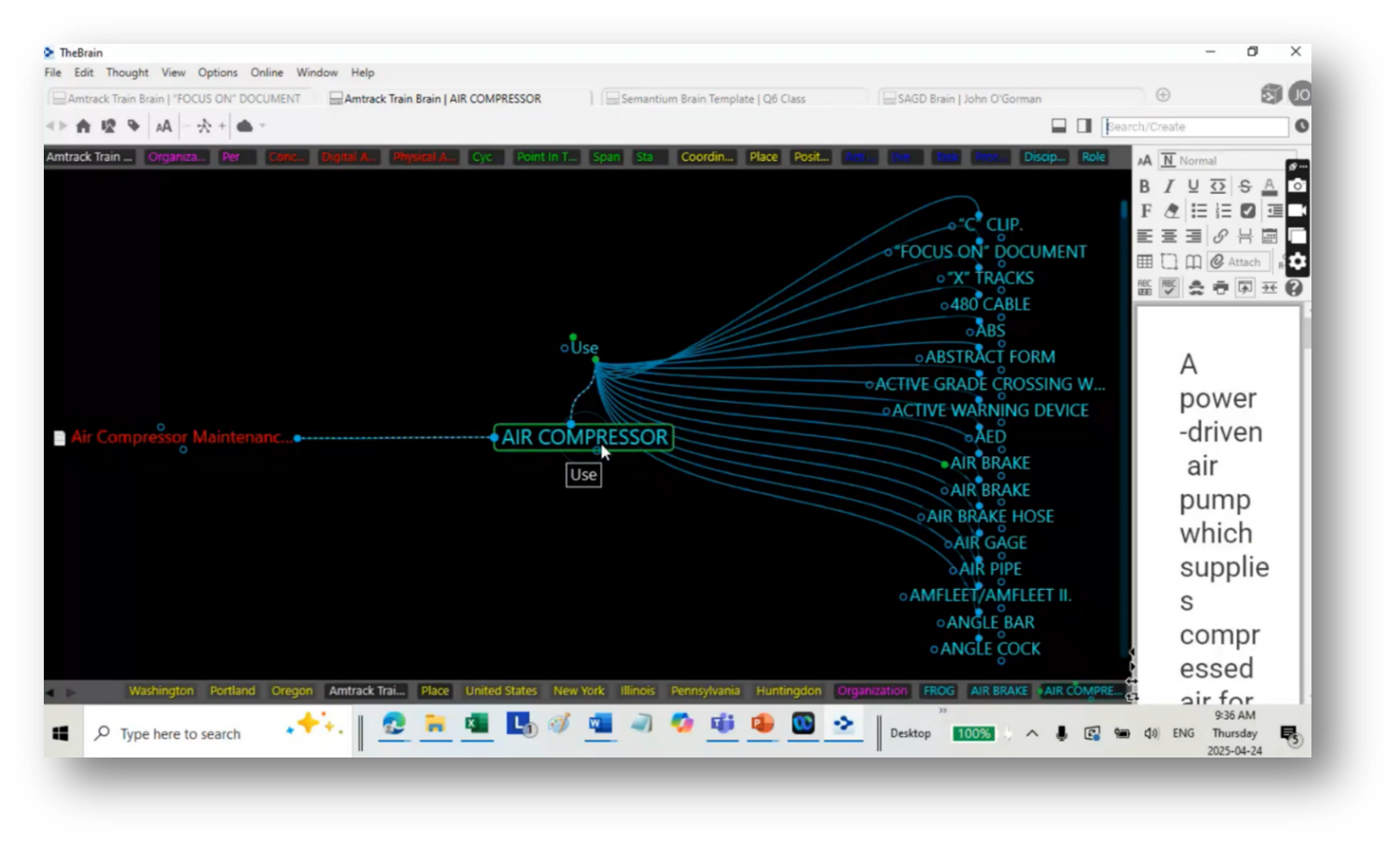Screen dimensions: 1400x846
Task: Open notes help question mark icon
Action: coord(1294,288)
